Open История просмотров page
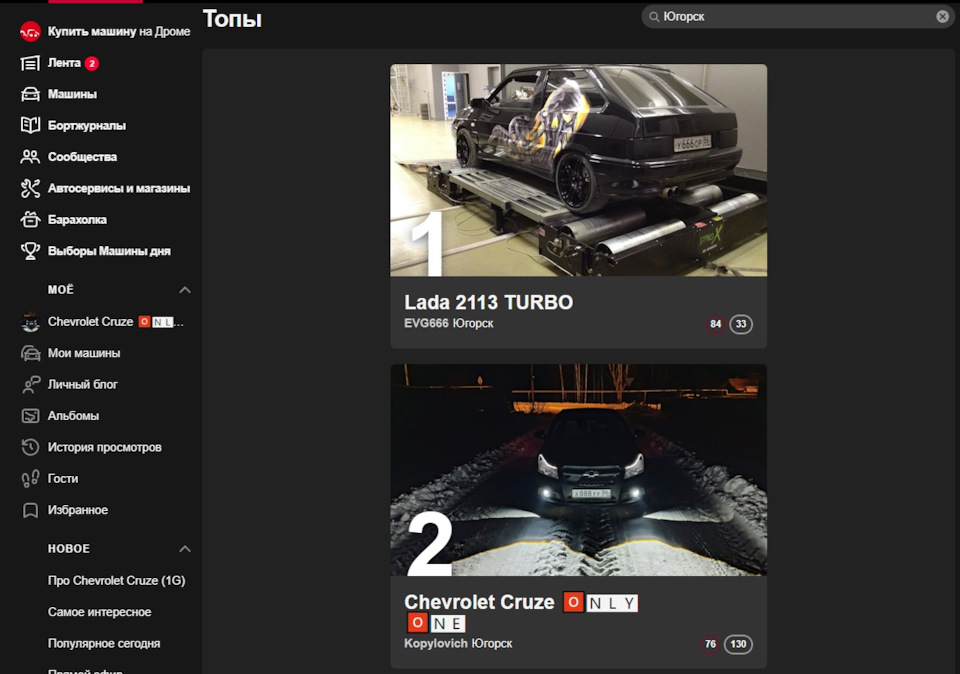Image resolution: width=960 pixels, height=674 pixels. coord(105,447)
